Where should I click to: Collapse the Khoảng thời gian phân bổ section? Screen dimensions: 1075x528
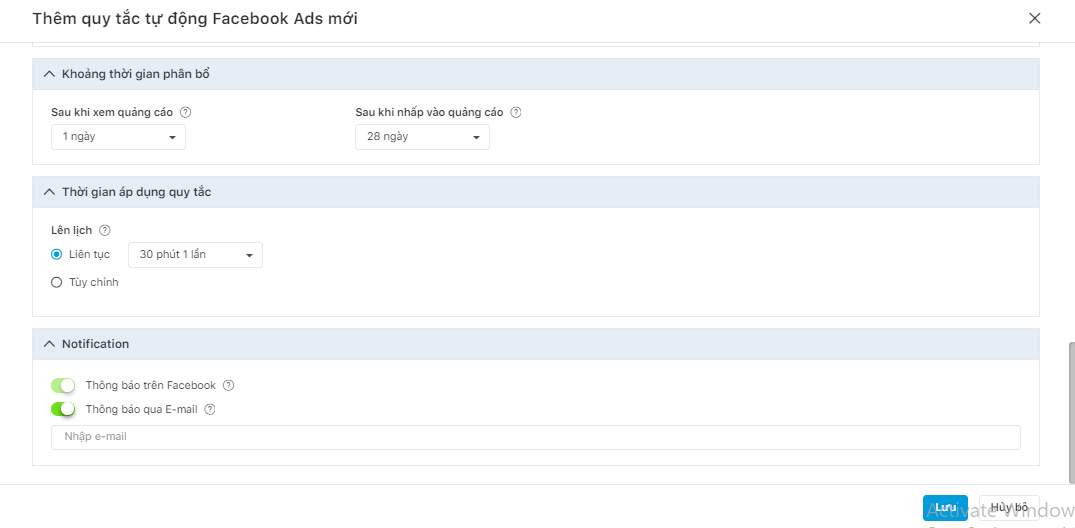49,74
